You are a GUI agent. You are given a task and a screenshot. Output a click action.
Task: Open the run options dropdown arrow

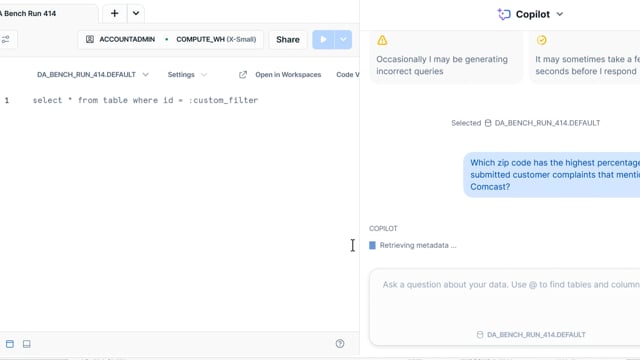pyautogui.click(x=343, y=40)
